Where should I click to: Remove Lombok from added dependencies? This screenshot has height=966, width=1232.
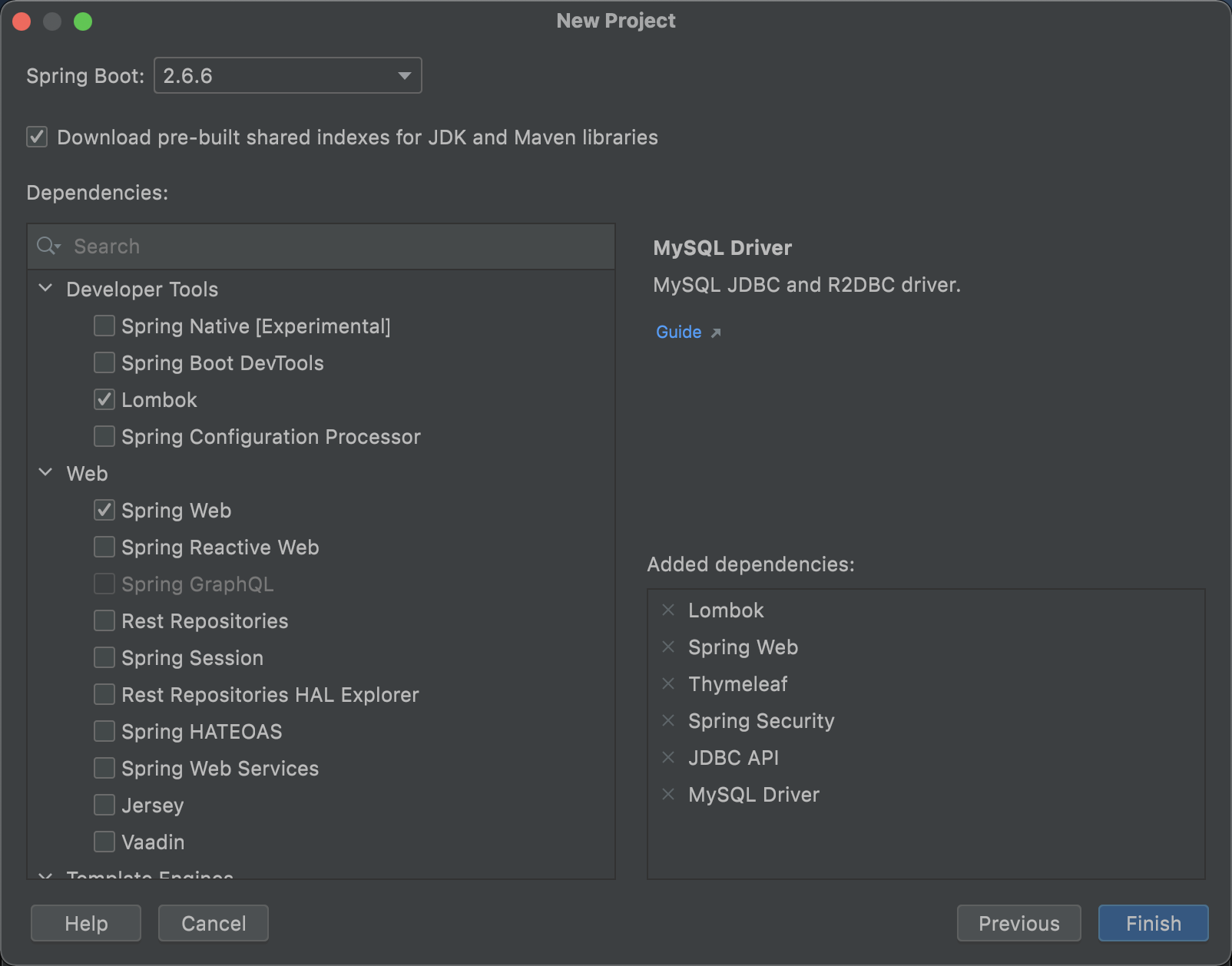pos(668,610)
